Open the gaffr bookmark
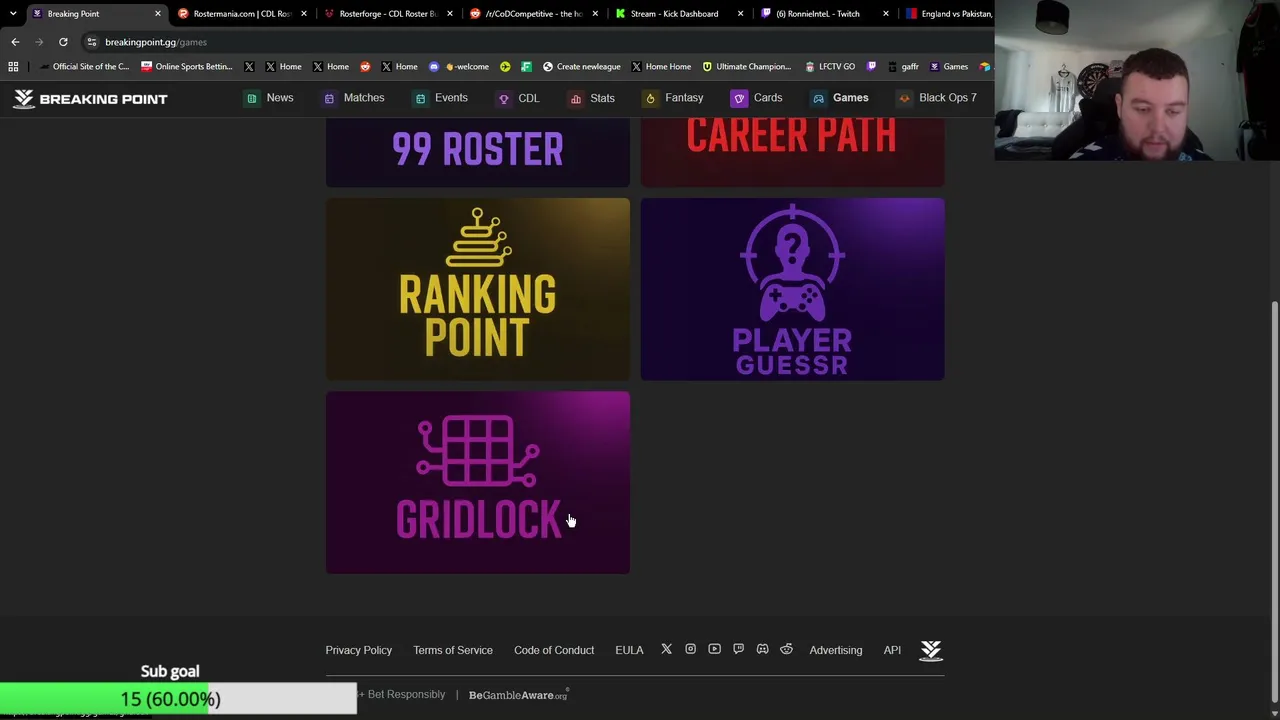This screenshot has width=1280, height=720. point(902,67)
